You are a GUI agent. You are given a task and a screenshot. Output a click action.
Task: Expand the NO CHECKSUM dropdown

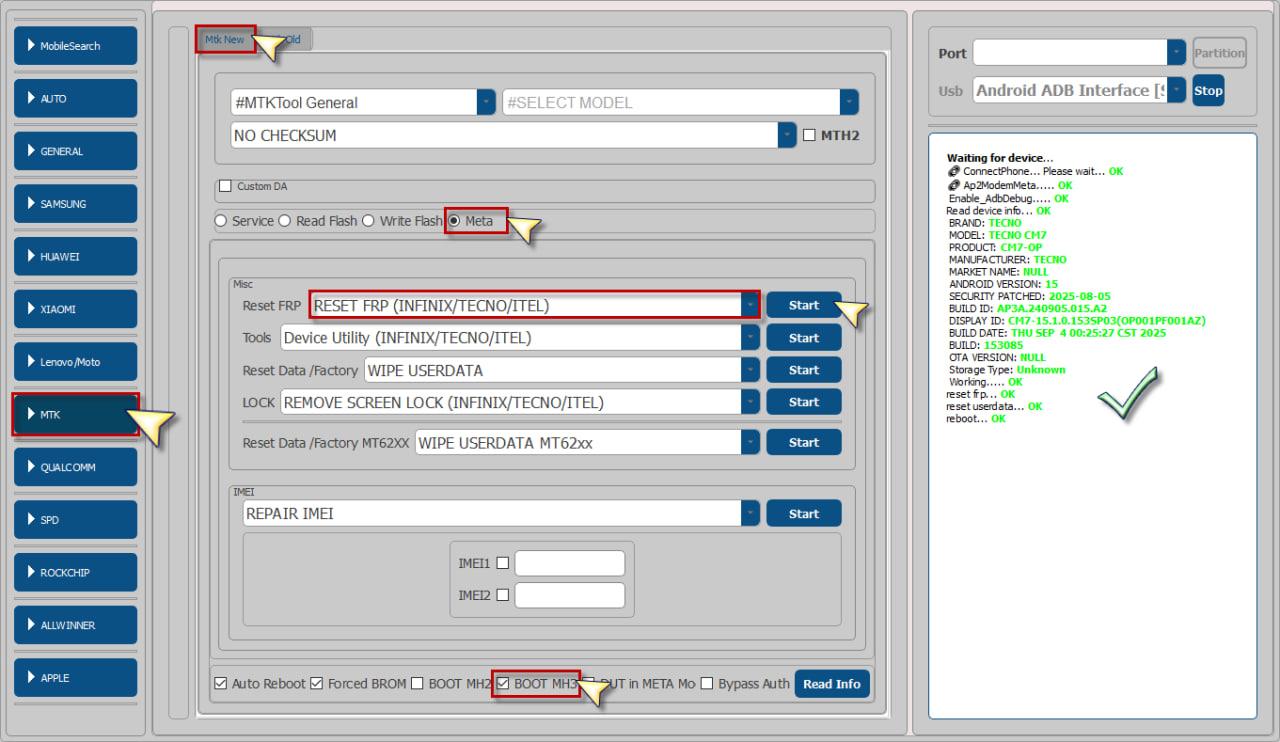(x=787, y=135)
